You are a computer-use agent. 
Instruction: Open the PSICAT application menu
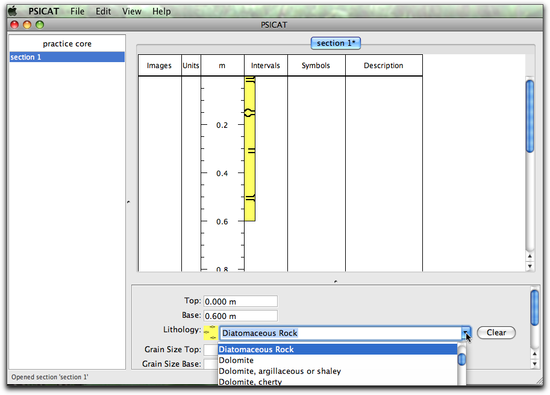pos(43,11)
